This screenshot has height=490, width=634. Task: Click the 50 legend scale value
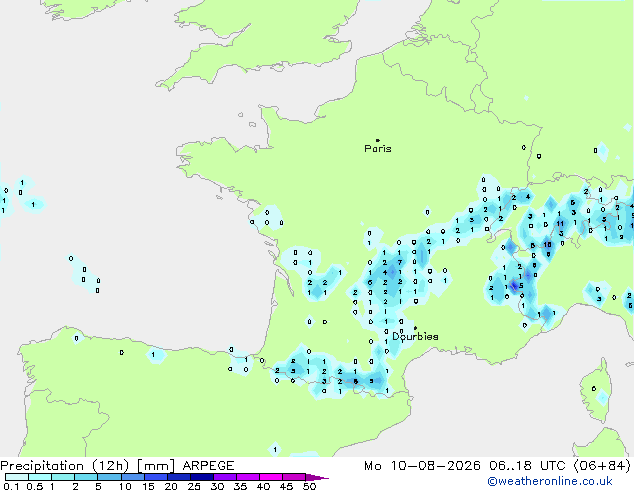coord(309,486)
